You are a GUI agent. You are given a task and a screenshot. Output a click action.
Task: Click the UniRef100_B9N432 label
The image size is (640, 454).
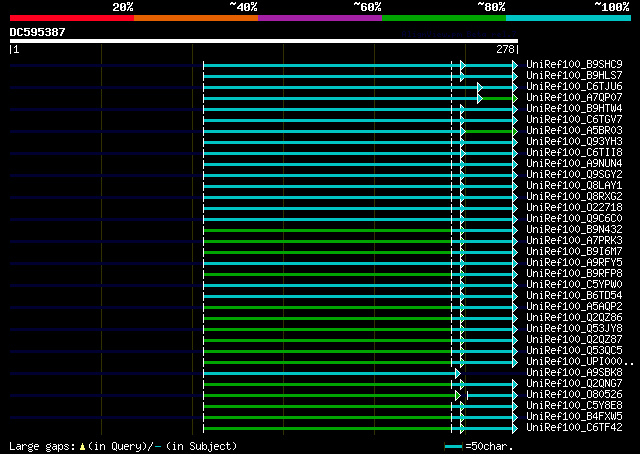pyautogui.click(x=574, y=230)
